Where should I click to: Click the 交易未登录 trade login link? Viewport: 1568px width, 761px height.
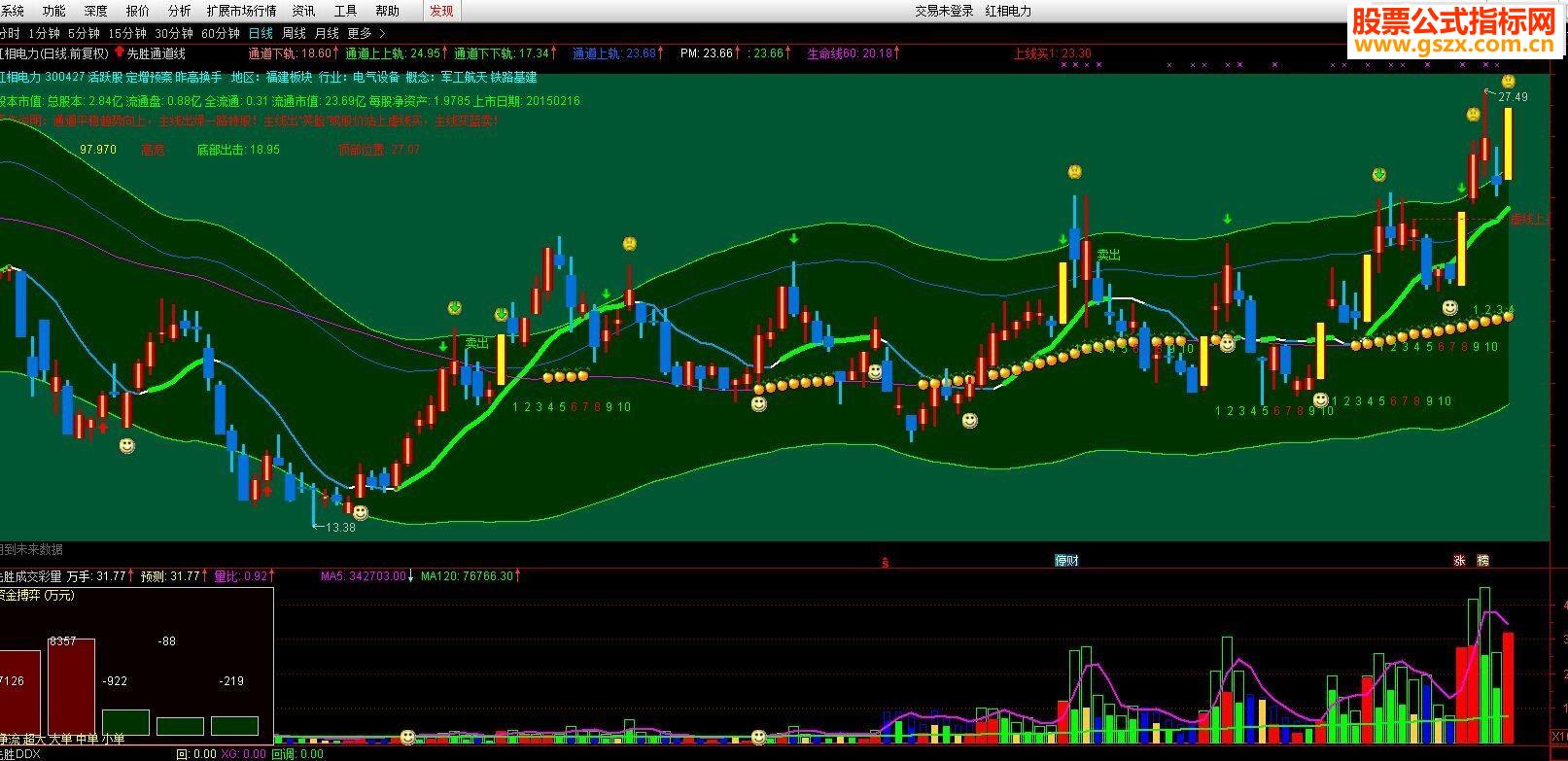[x=943, y=11]
